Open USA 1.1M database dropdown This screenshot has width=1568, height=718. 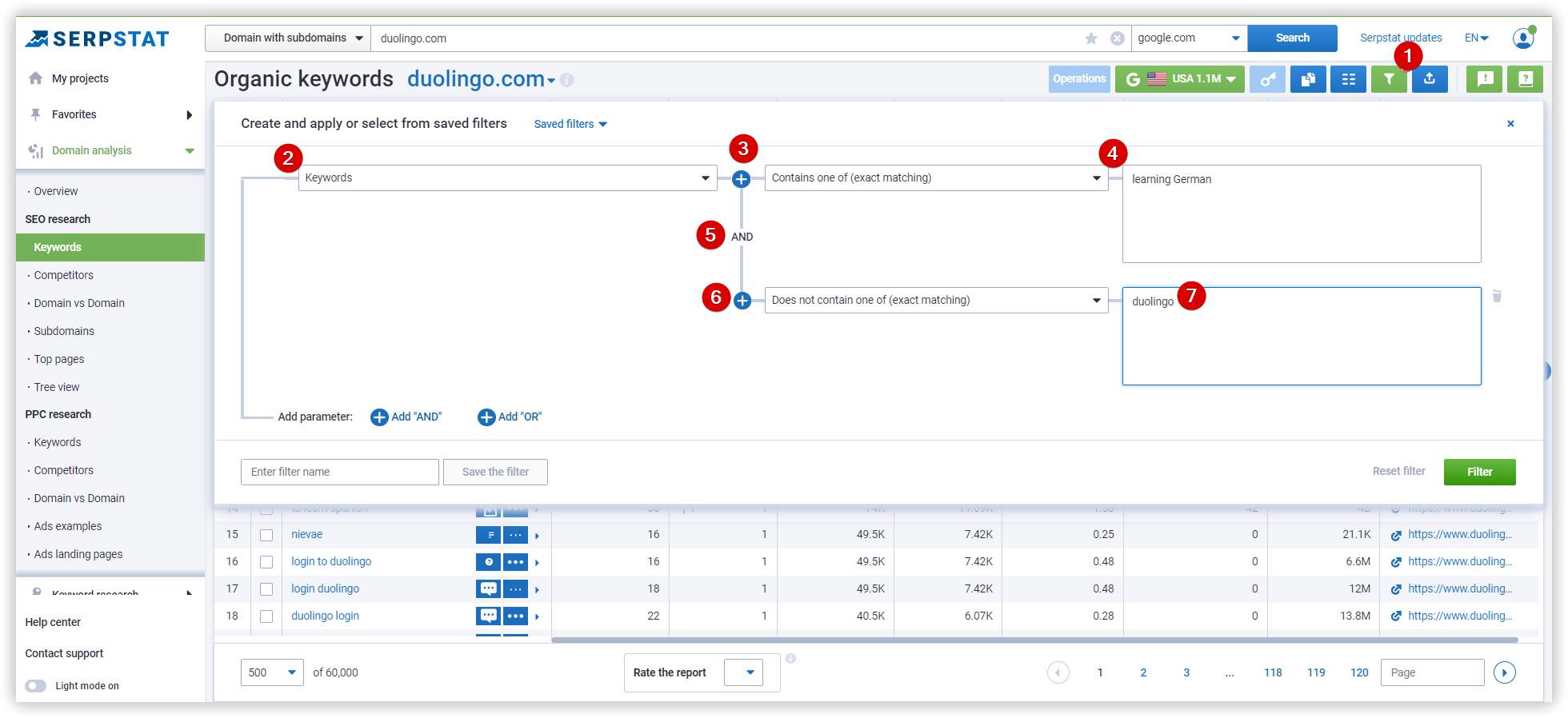pyautogui.click(x=1180, y=79)
